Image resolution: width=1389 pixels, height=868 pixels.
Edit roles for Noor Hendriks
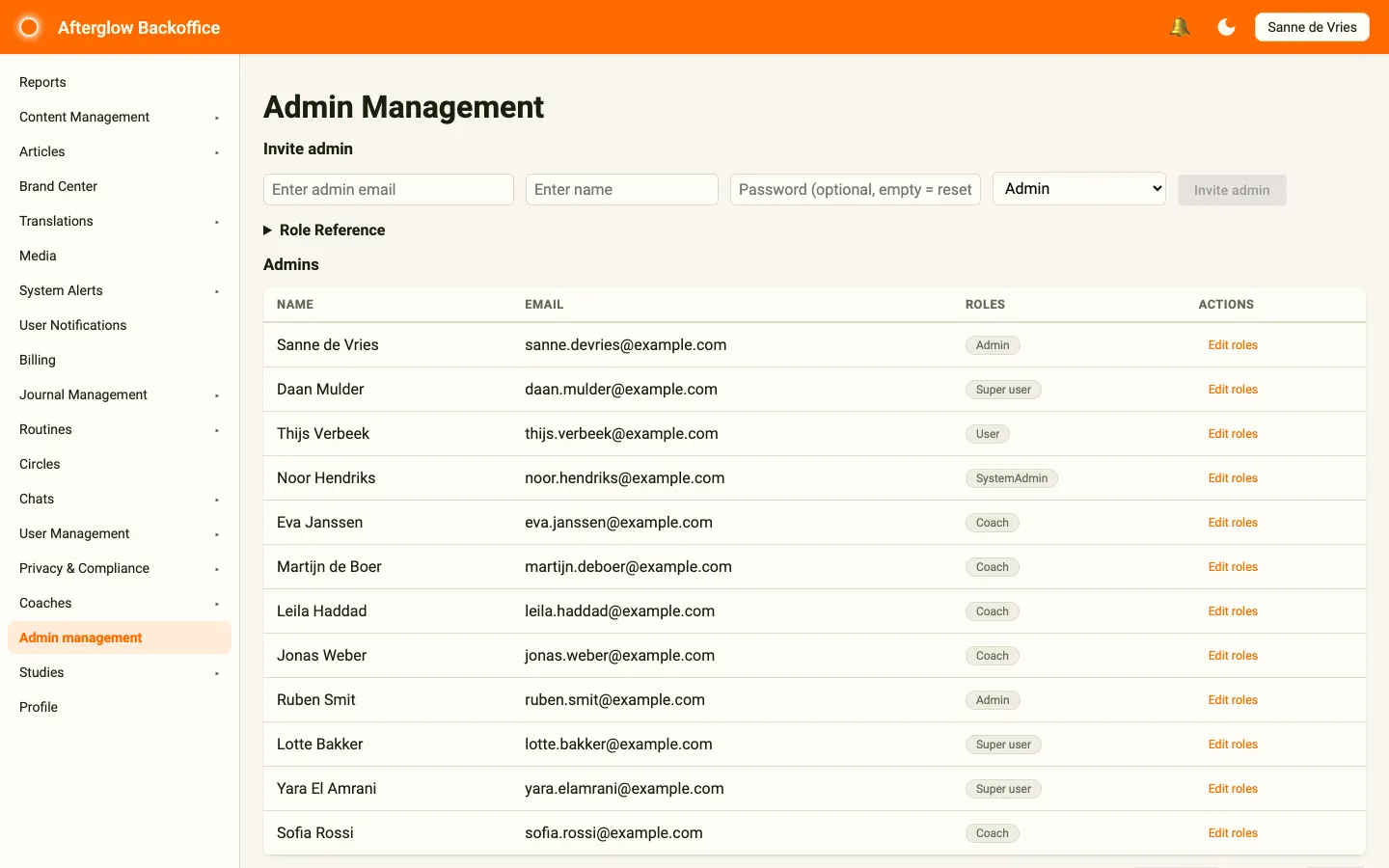(1233, 478)
